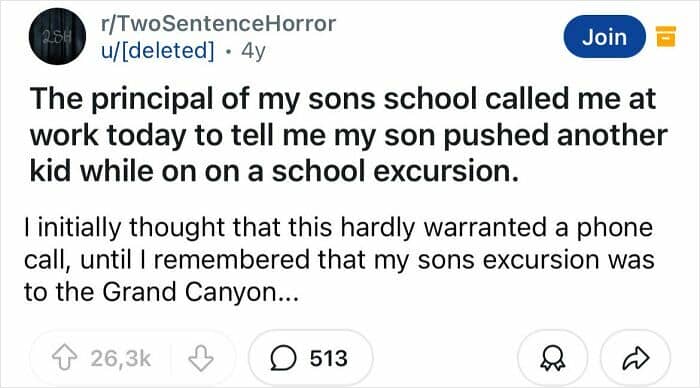Open the u/[deleted] user profile

(158, 50)
